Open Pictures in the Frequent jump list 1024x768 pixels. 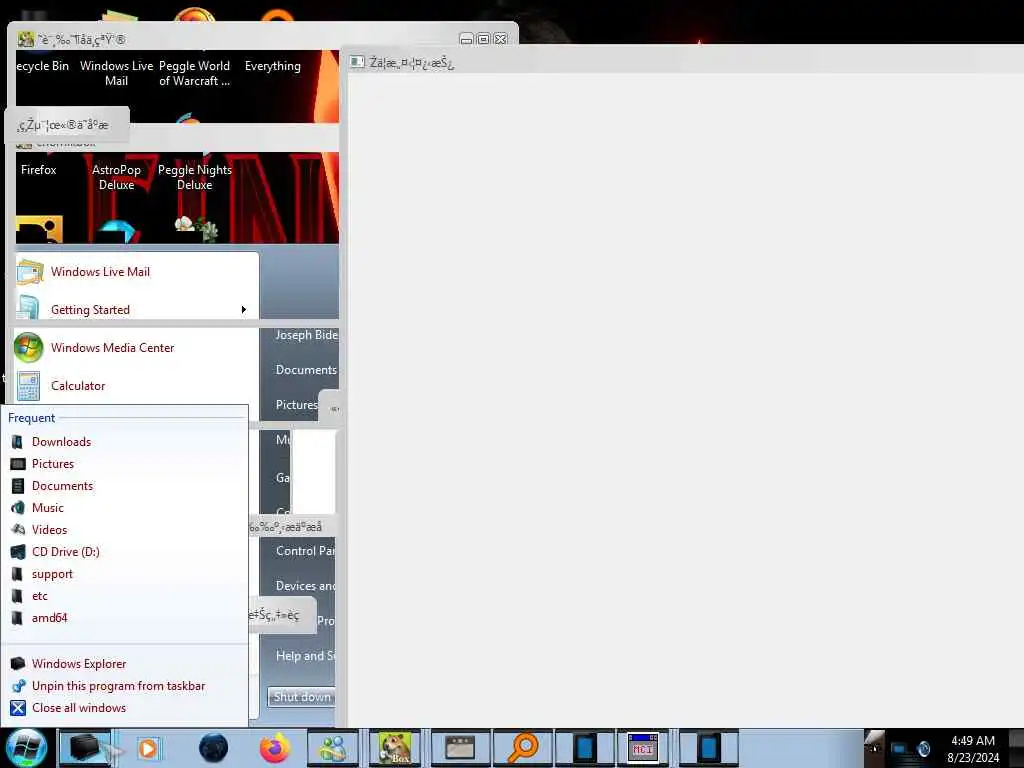tap(53, 464)
